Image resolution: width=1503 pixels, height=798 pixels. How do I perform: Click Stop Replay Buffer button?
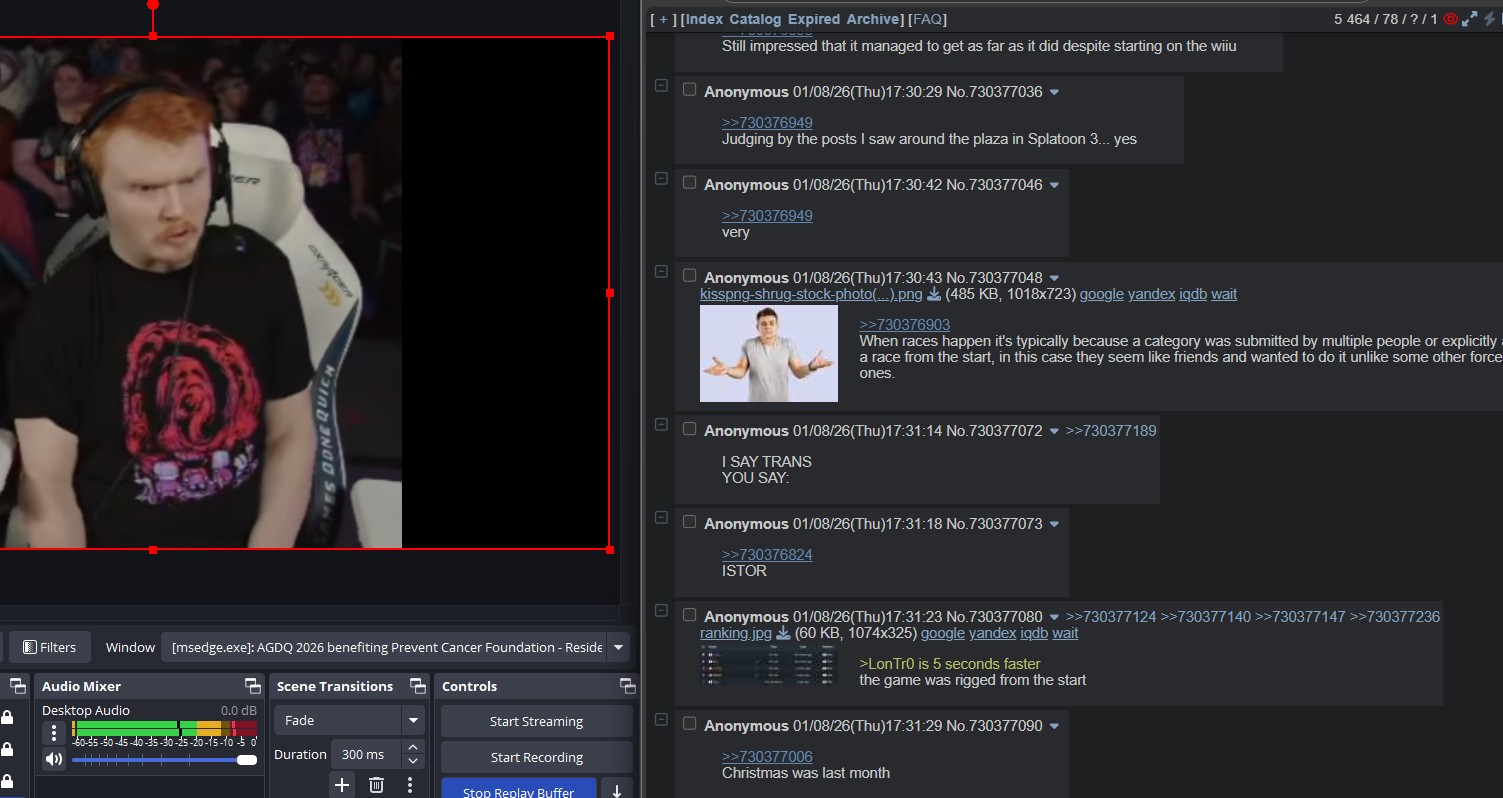pyautogui.click(x=519, y=790)
